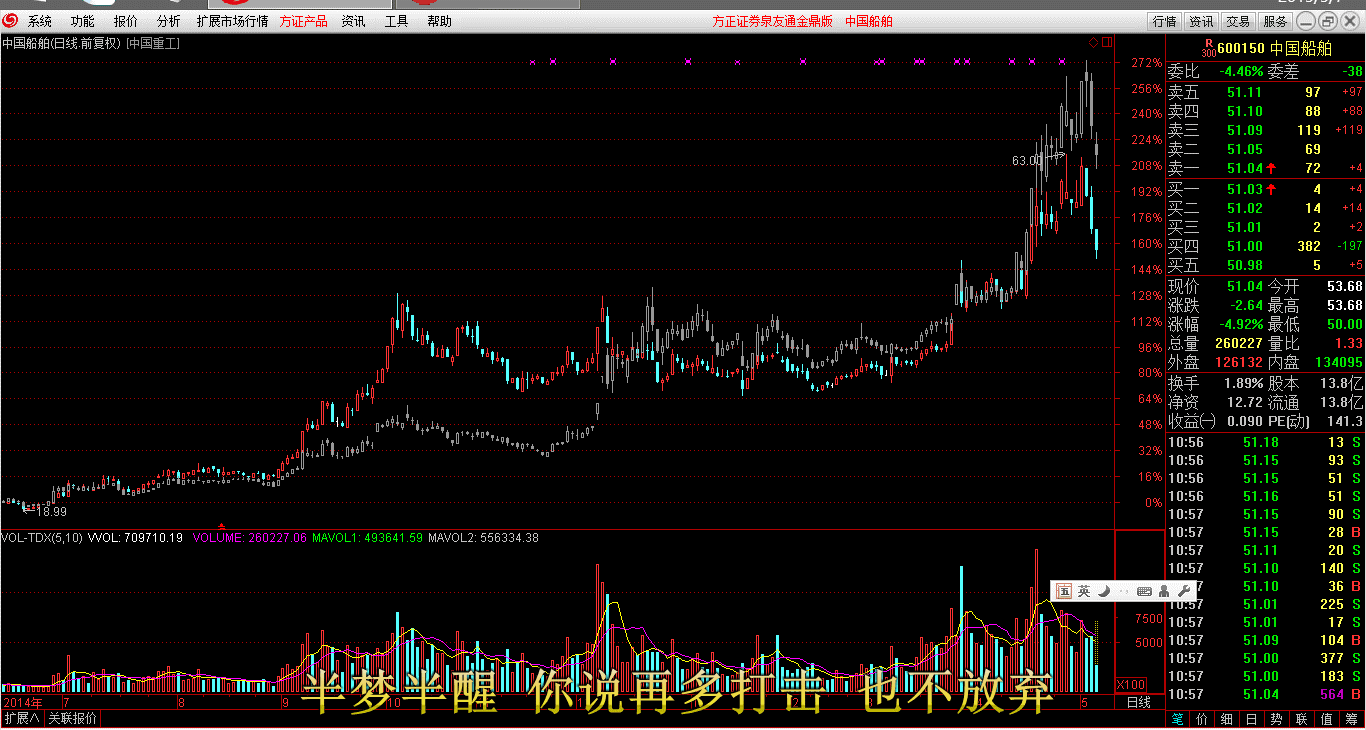
Task: Toggle the moon half-width icon on IME bar
Action: coord(1105,591)
